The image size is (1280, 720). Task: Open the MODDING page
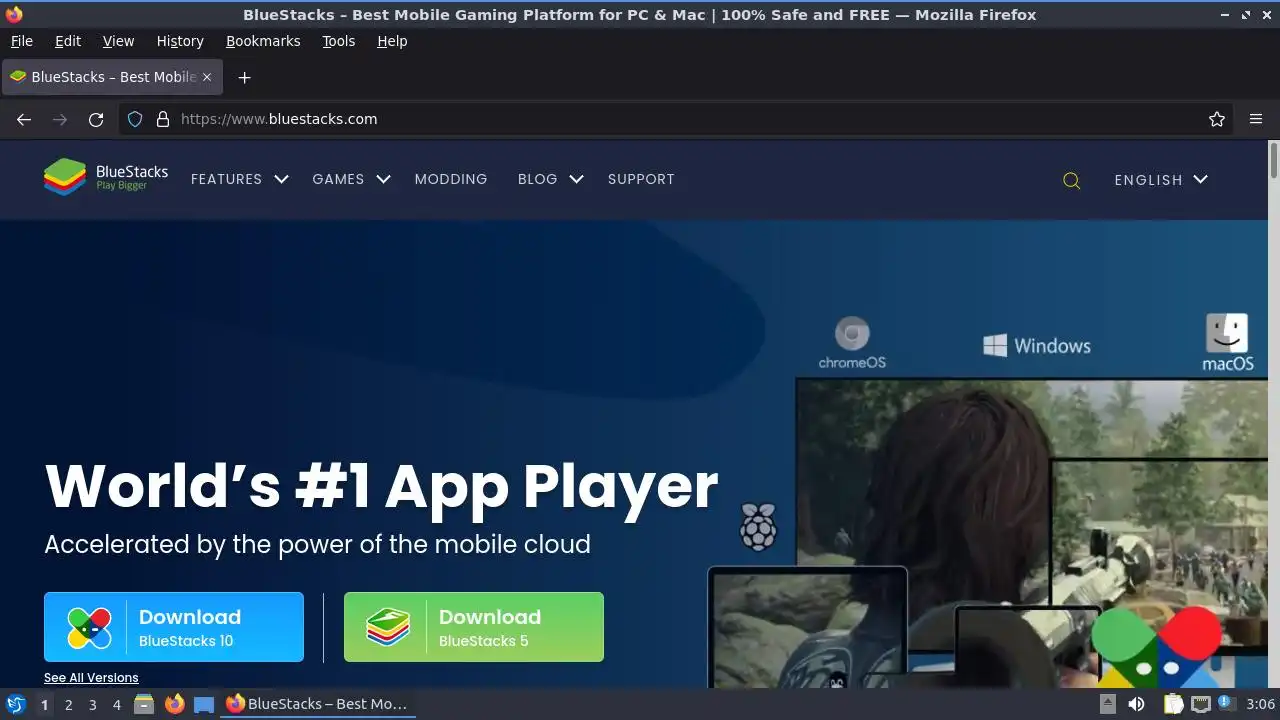pyautogui.click(x=451, y=179)
